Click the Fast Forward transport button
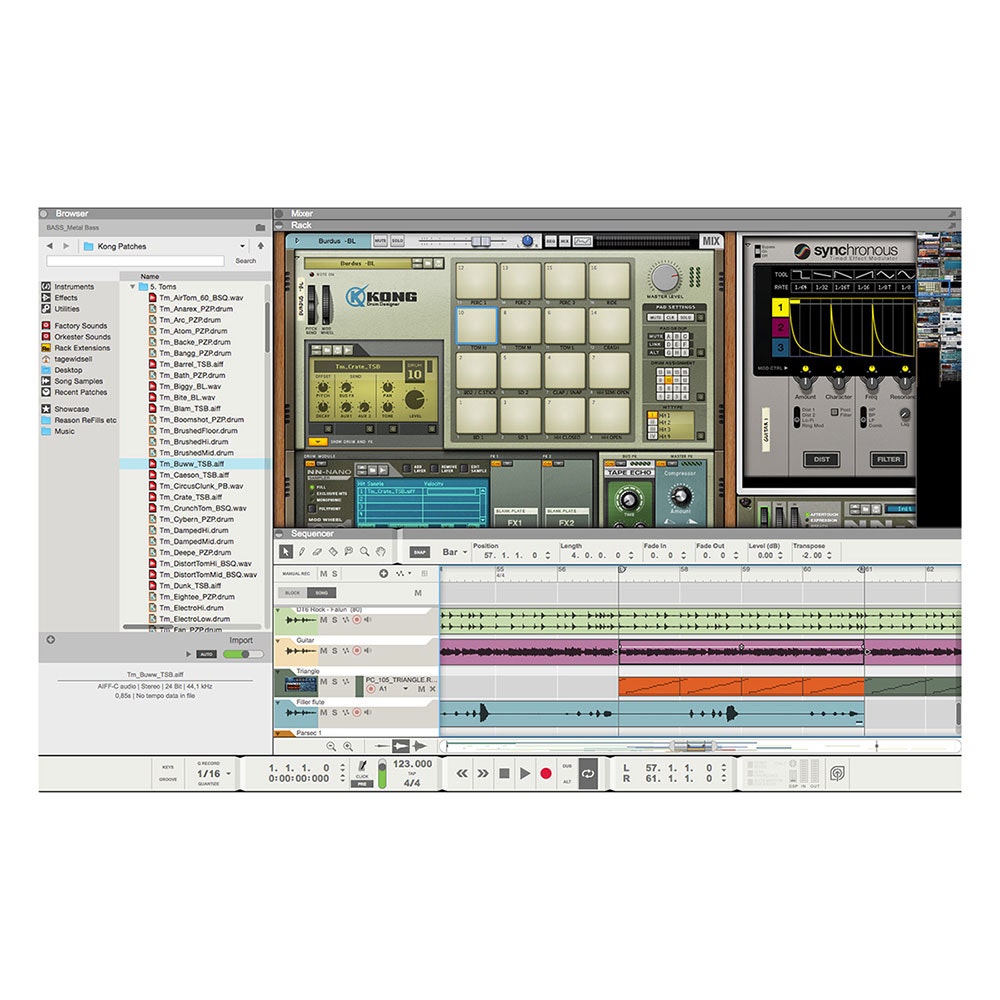Viewport: 1000px width, 1000px height. tap(483, 774)
